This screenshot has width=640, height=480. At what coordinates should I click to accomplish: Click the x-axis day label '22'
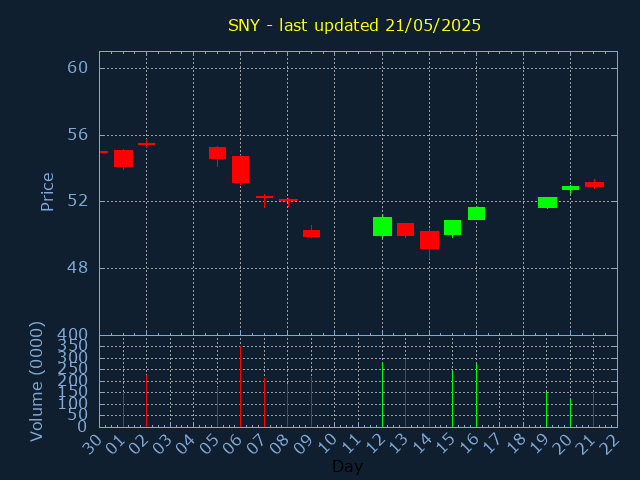click(611, 444)
